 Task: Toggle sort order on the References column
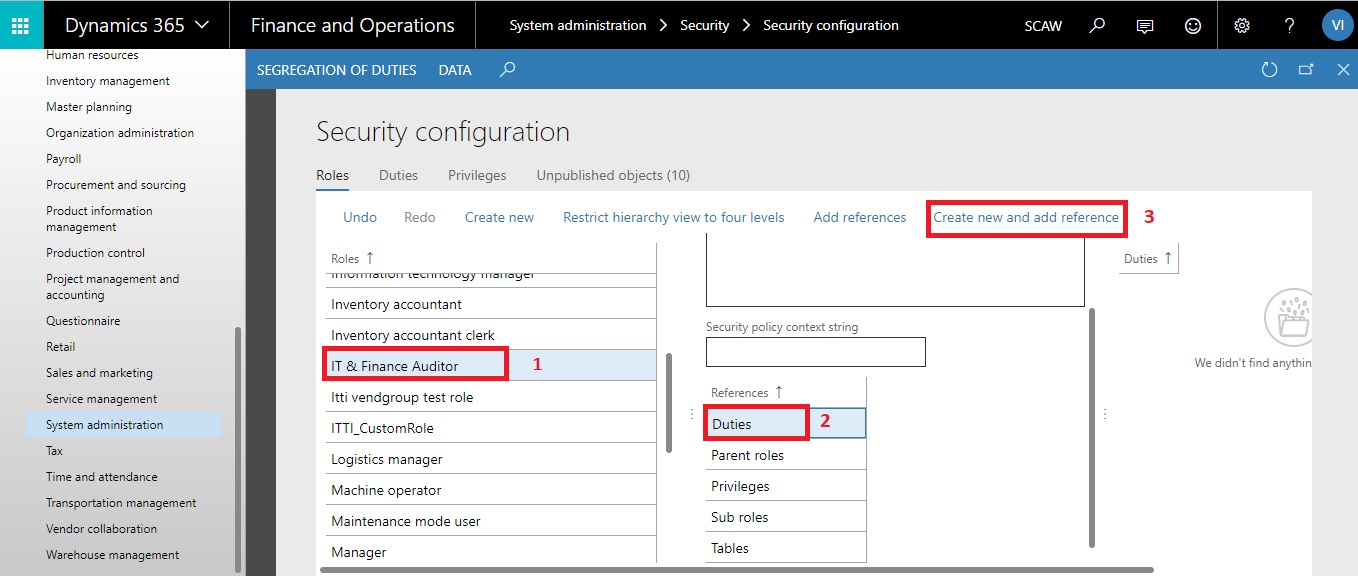745,392
